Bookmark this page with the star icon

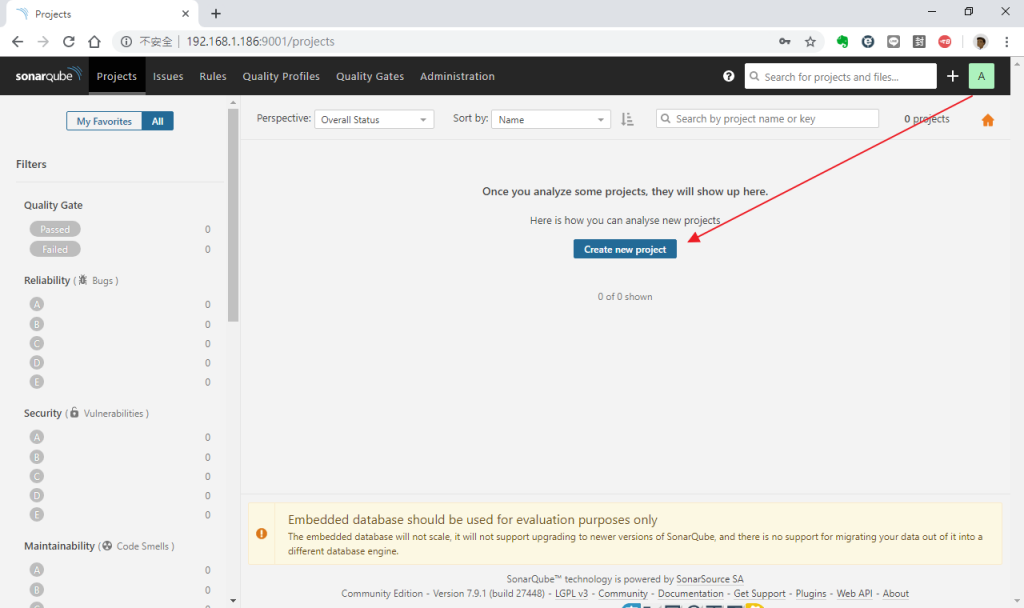(x=810, y=42)
